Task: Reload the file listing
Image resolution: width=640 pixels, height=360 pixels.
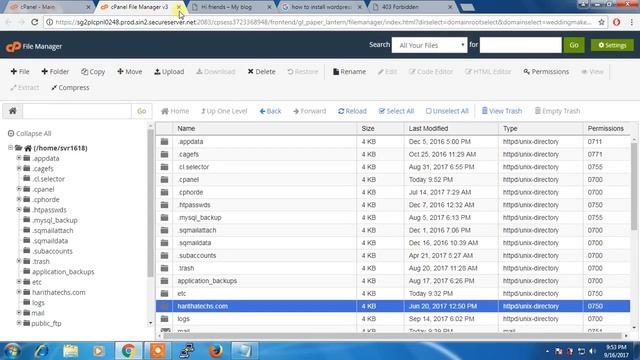Action: point(352,111)
